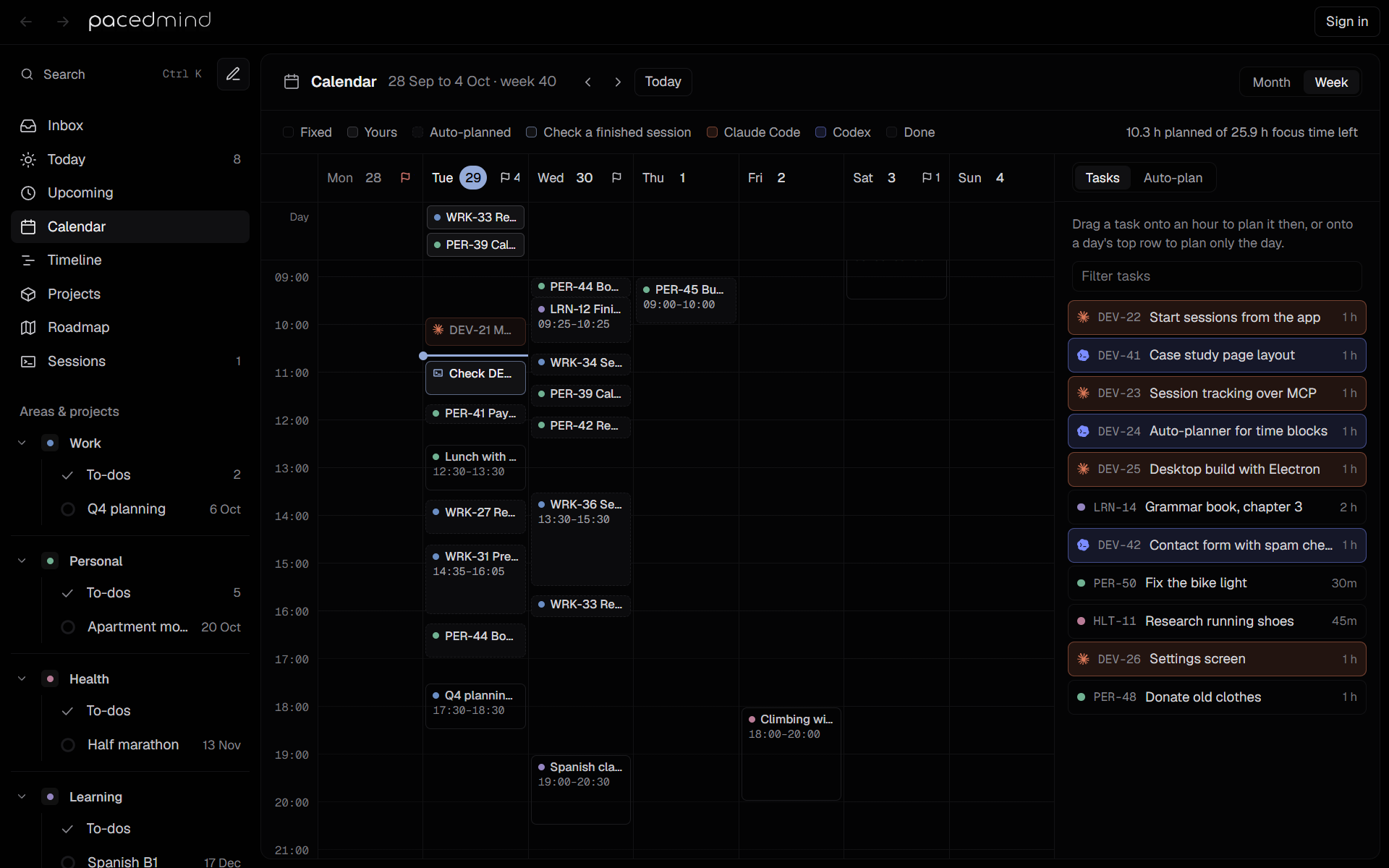Click the Sign in button
The image size is (1389, 868).
[x=1346, y=22]
